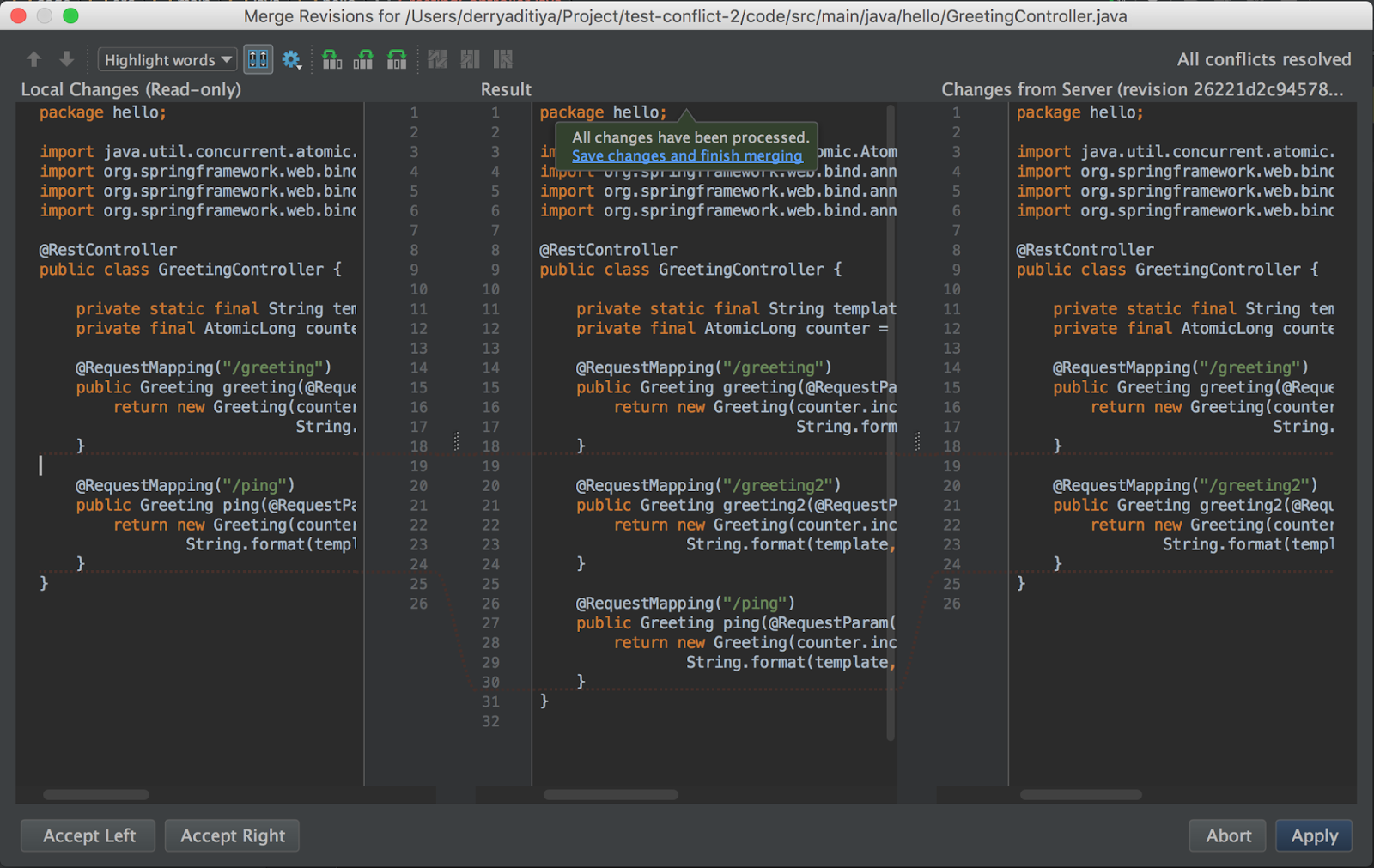Viewport: 1374px width, 868px height.
Task: Click All changes have been processed message
Action: tap(690, 137)
